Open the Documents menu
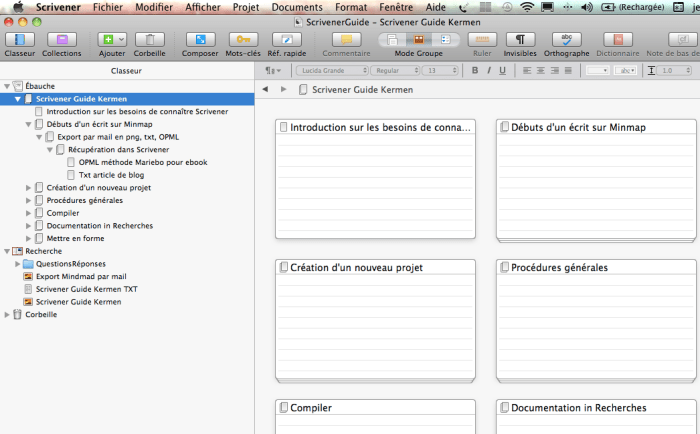Image resolution: width=700 pixels, height=434 pixels. coord(297,7)
